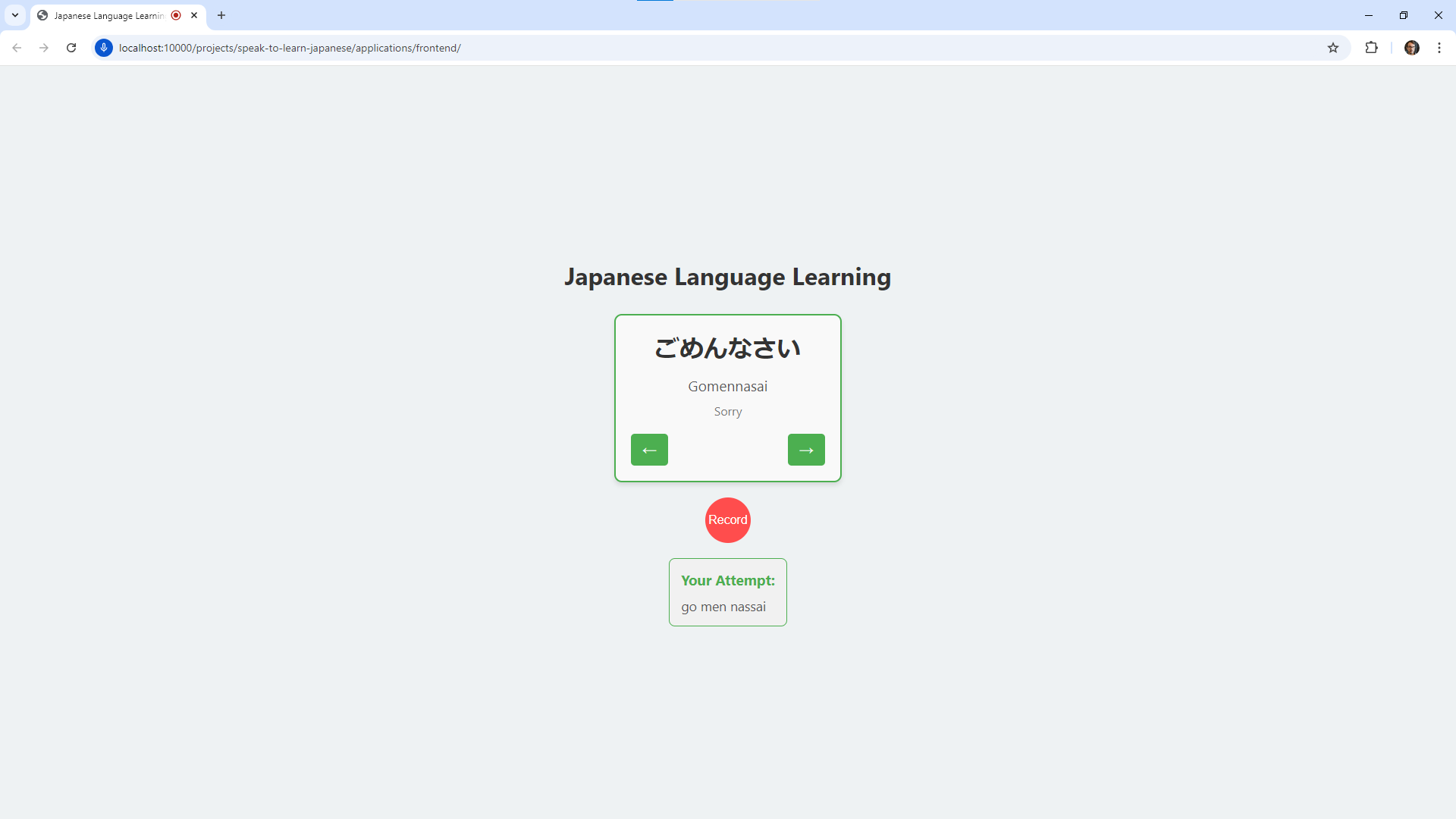Restore down the browser window
1456x819 pixels.
1403,15
